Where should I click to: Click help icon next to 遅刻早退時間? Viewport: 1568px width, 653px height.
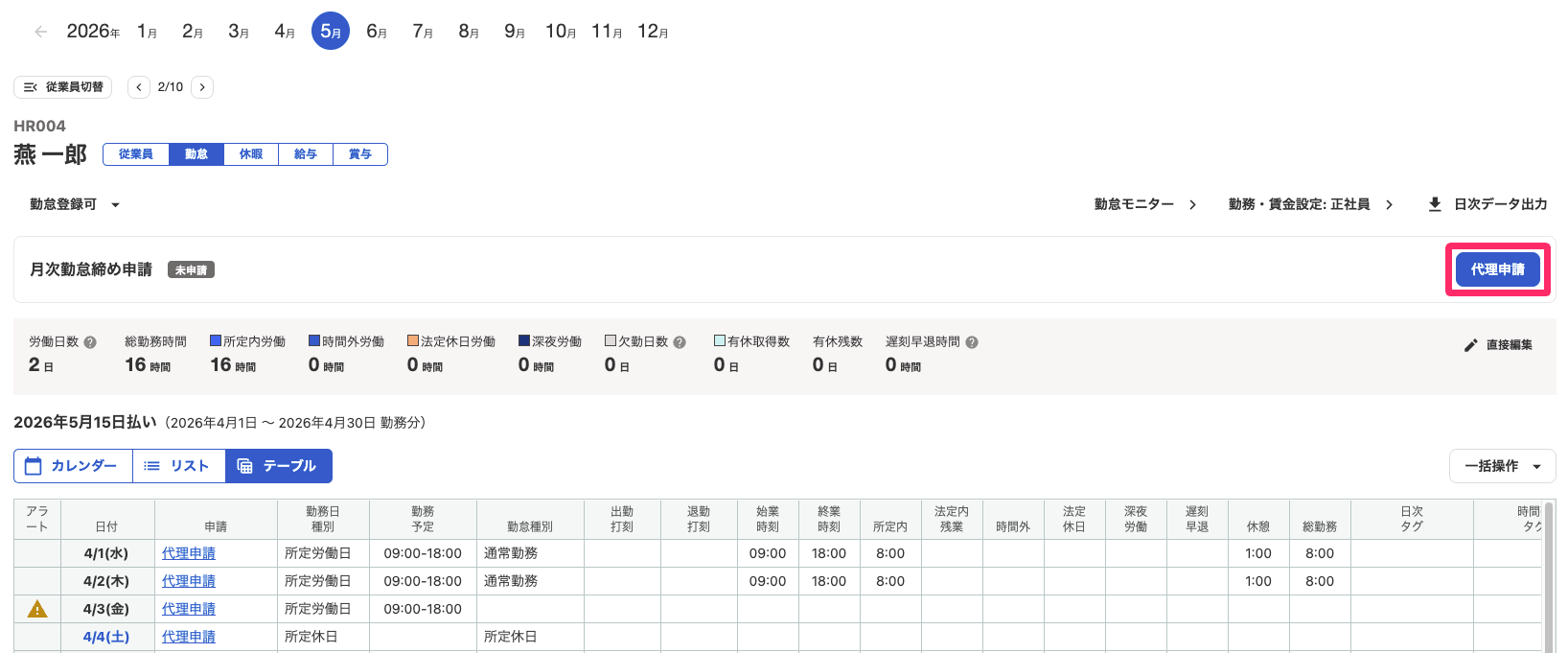coord(972,342)
